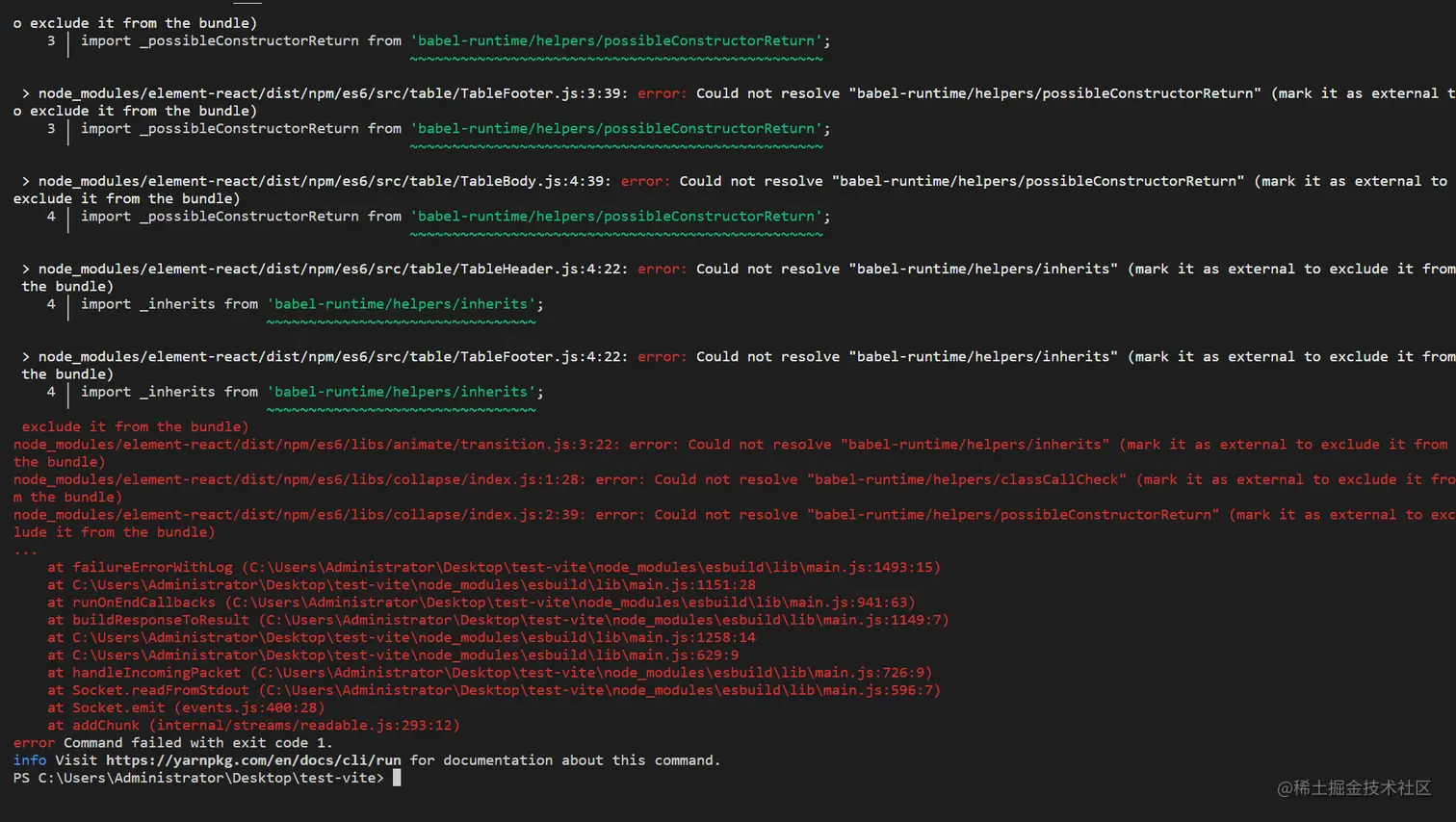The width and height of the screenshot is (1456, 822).
Task: Click the 'Command failed with exit code 1.' message
Action: pyautogui.click(x=198, y=743)
